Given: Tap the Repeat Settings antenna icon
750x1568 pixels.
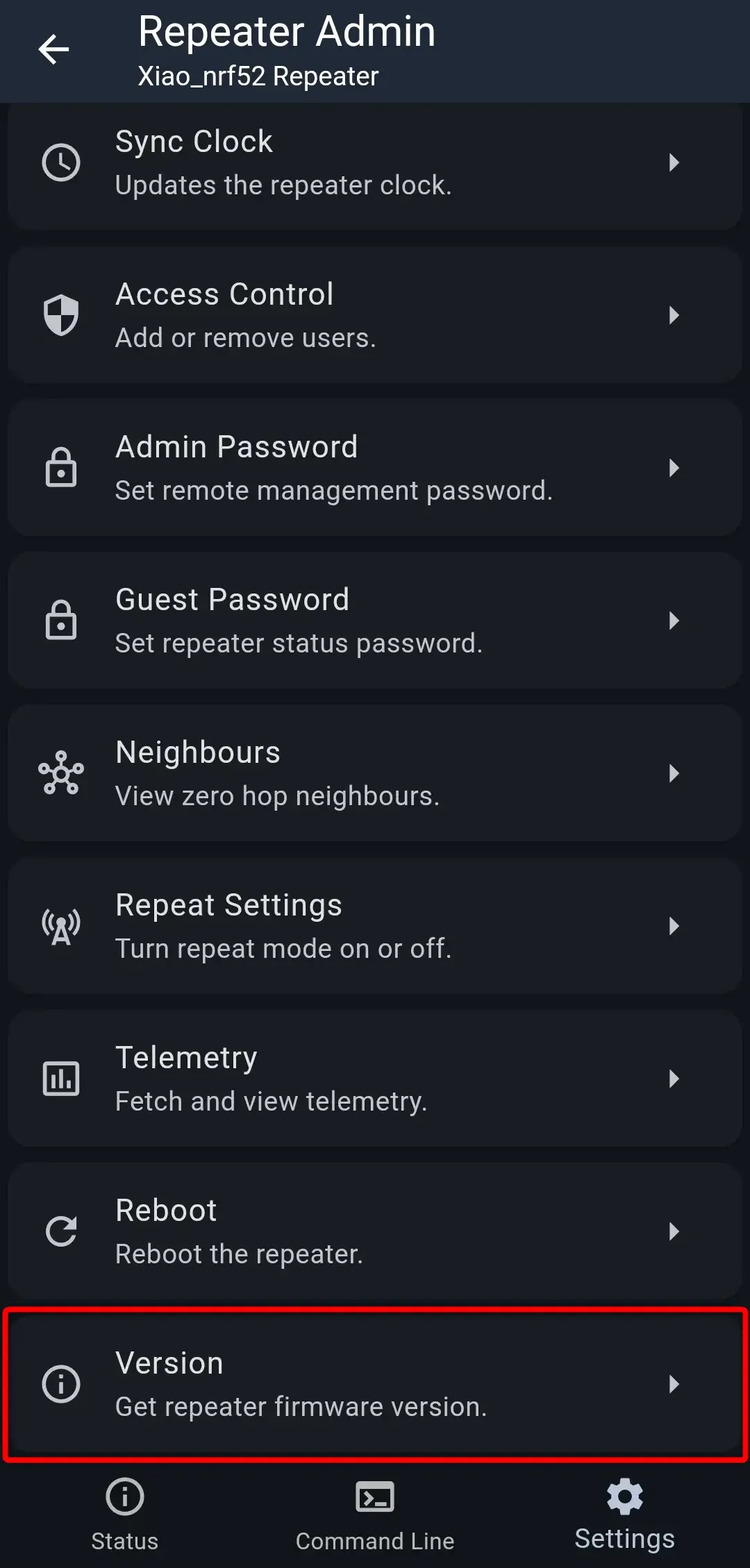Looking at the screenshot, I should pos(61,926).
